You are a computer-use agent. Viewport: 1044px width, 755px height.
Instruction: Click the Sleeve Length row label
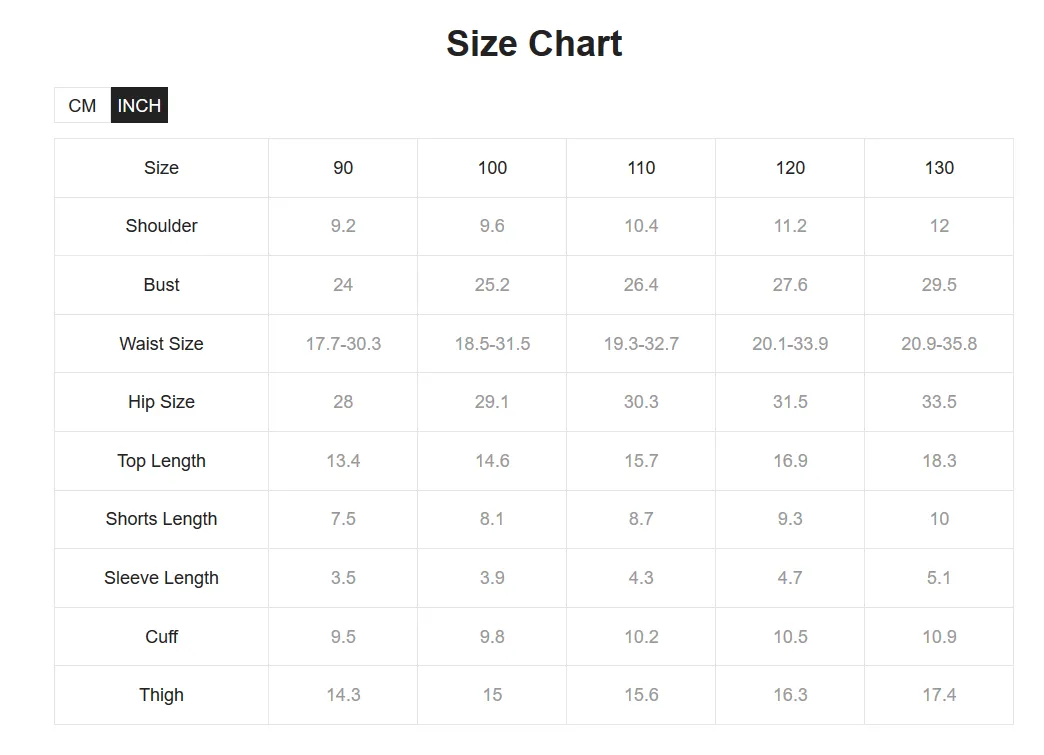[161, 578]
